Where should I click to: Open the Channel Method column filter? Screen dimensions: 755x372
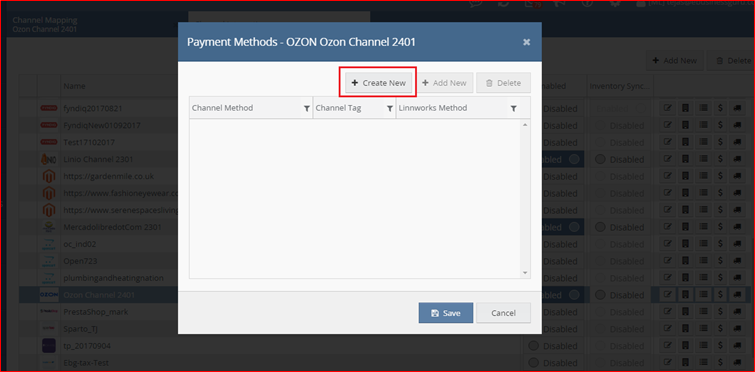click(307, 109)
